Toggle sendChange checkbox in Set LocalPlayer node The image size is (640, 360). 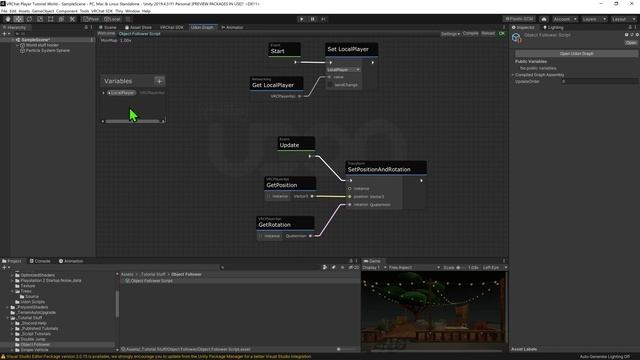(x=330, y=85)
